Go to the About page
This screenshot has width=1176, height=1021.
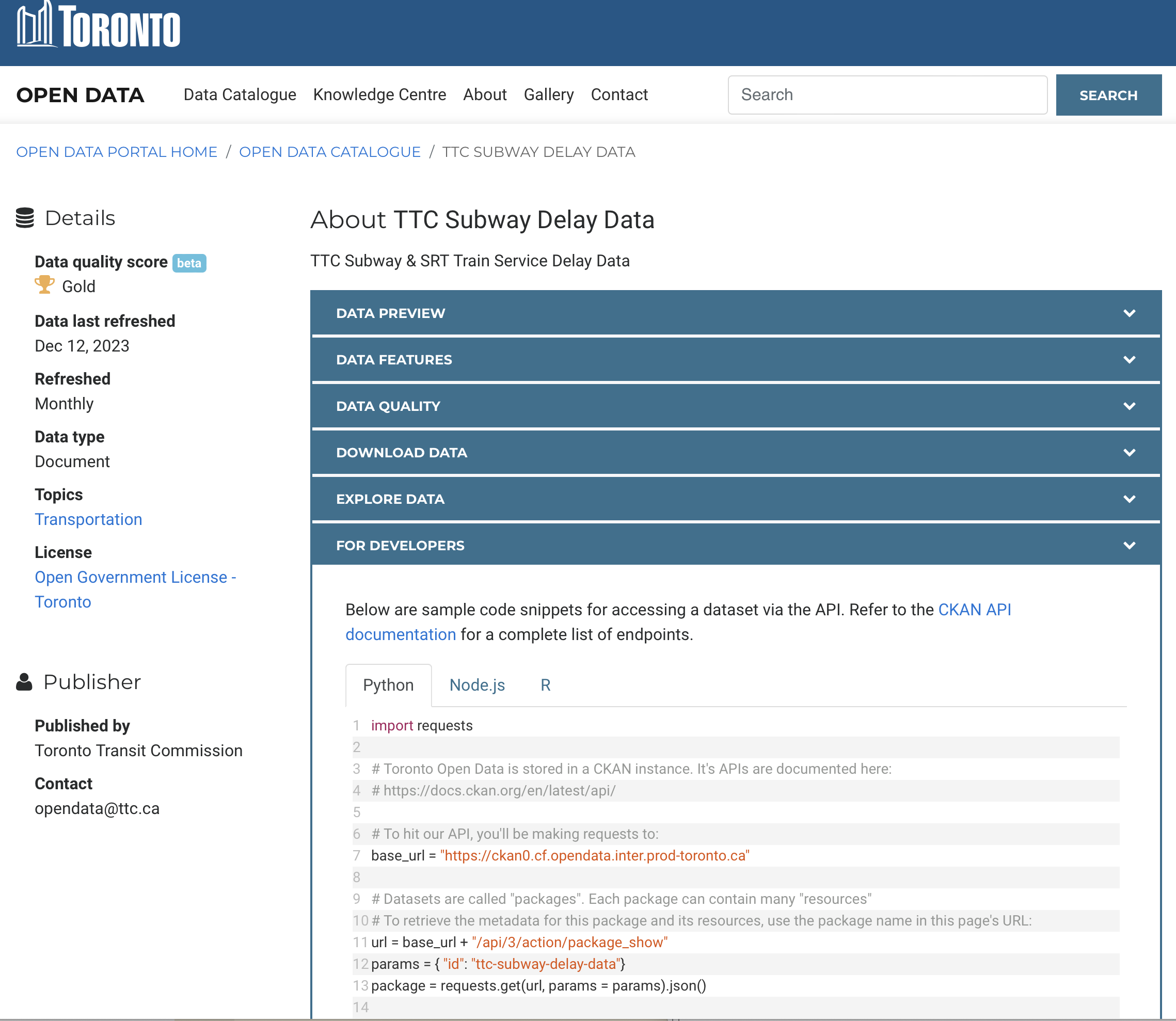(x=485, y=94)
